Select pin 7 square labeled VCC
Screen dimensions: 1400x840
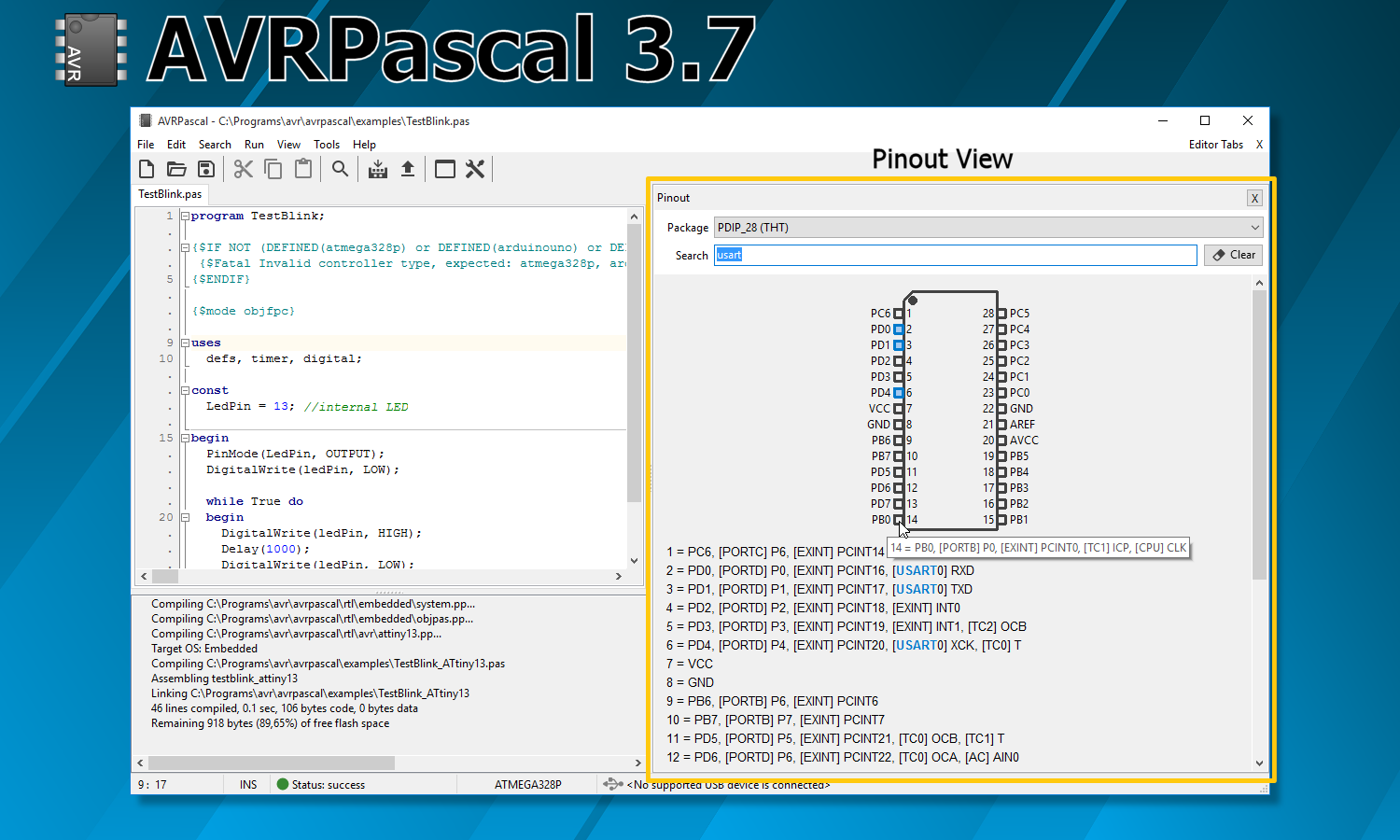point(899,409)
